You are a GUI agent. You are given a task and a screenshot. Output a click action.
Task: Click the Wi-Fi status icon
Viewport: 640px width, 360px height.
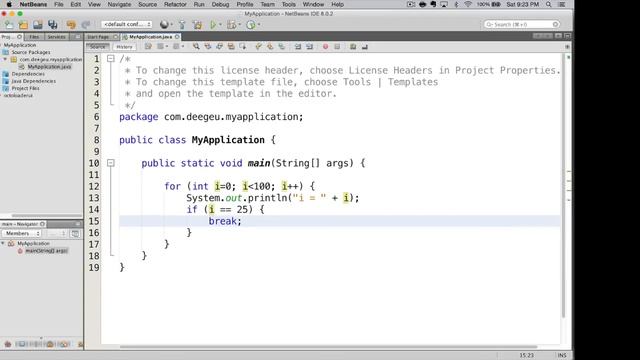point(468,4)
